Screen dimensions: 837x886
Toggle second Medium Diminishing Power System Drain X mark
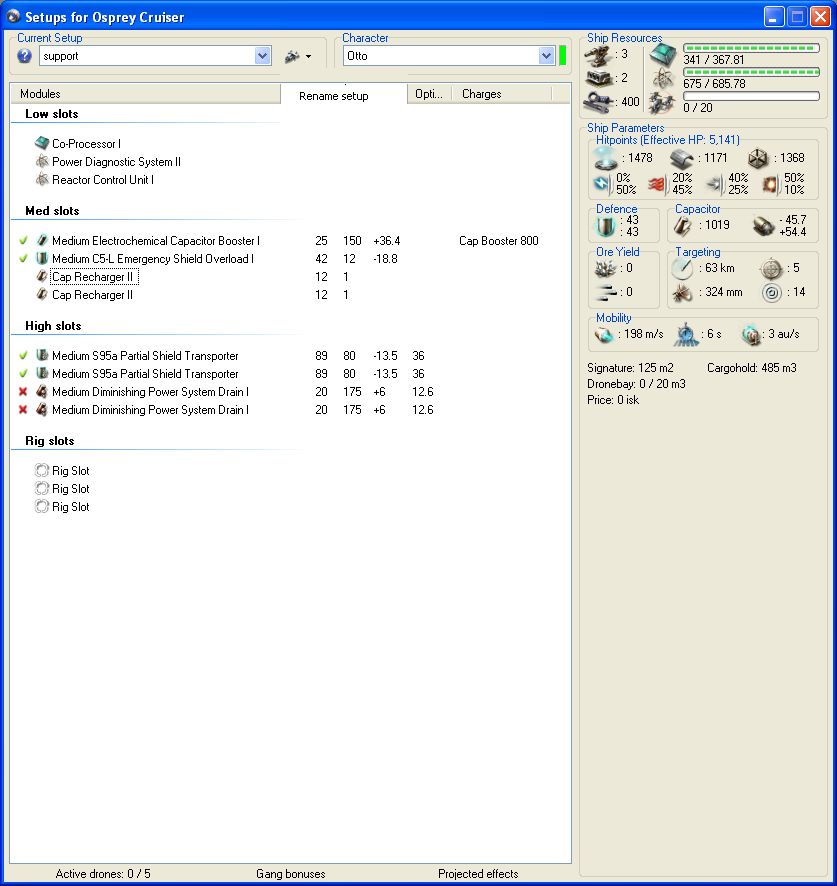(x=23, y=410)
